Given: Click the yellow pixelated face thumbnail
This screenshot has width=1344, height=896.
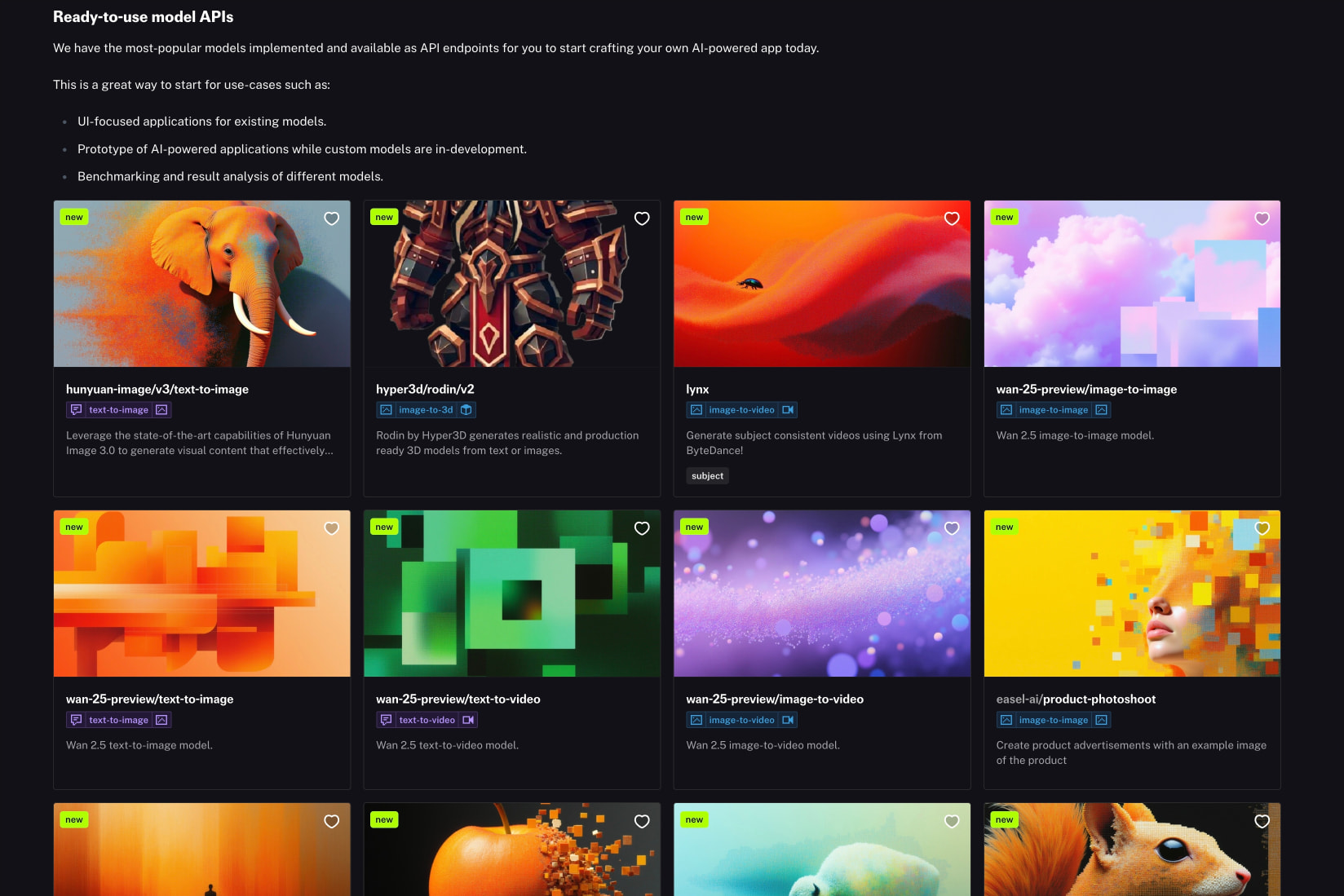Looking at the screenshot, I should tap(1132, 594).
